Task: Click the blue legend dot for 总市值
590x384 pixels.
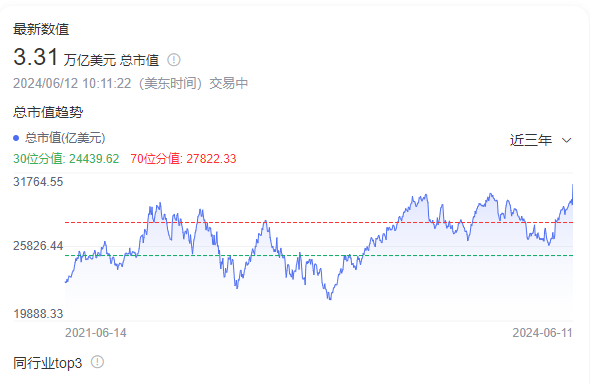Action: click(x=16, y=138)
